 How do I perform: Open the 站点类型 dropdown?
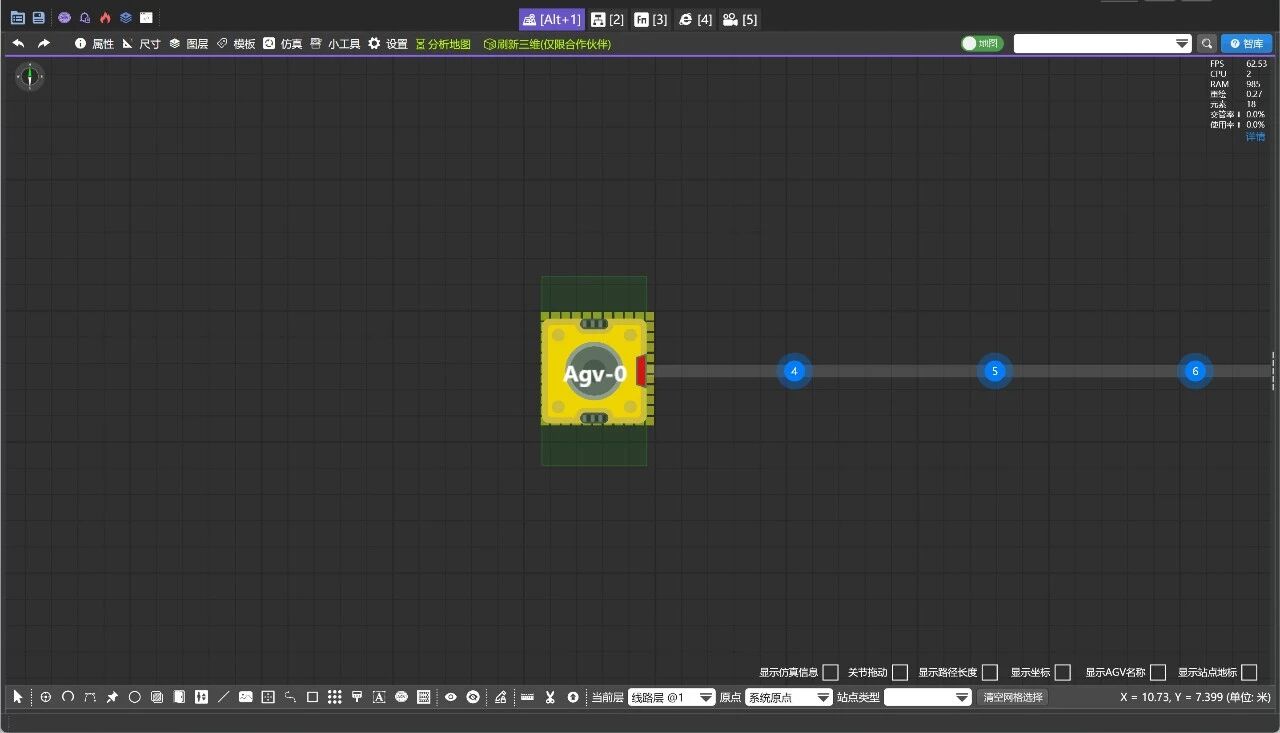pyautogui.click(x=928, y=697)
